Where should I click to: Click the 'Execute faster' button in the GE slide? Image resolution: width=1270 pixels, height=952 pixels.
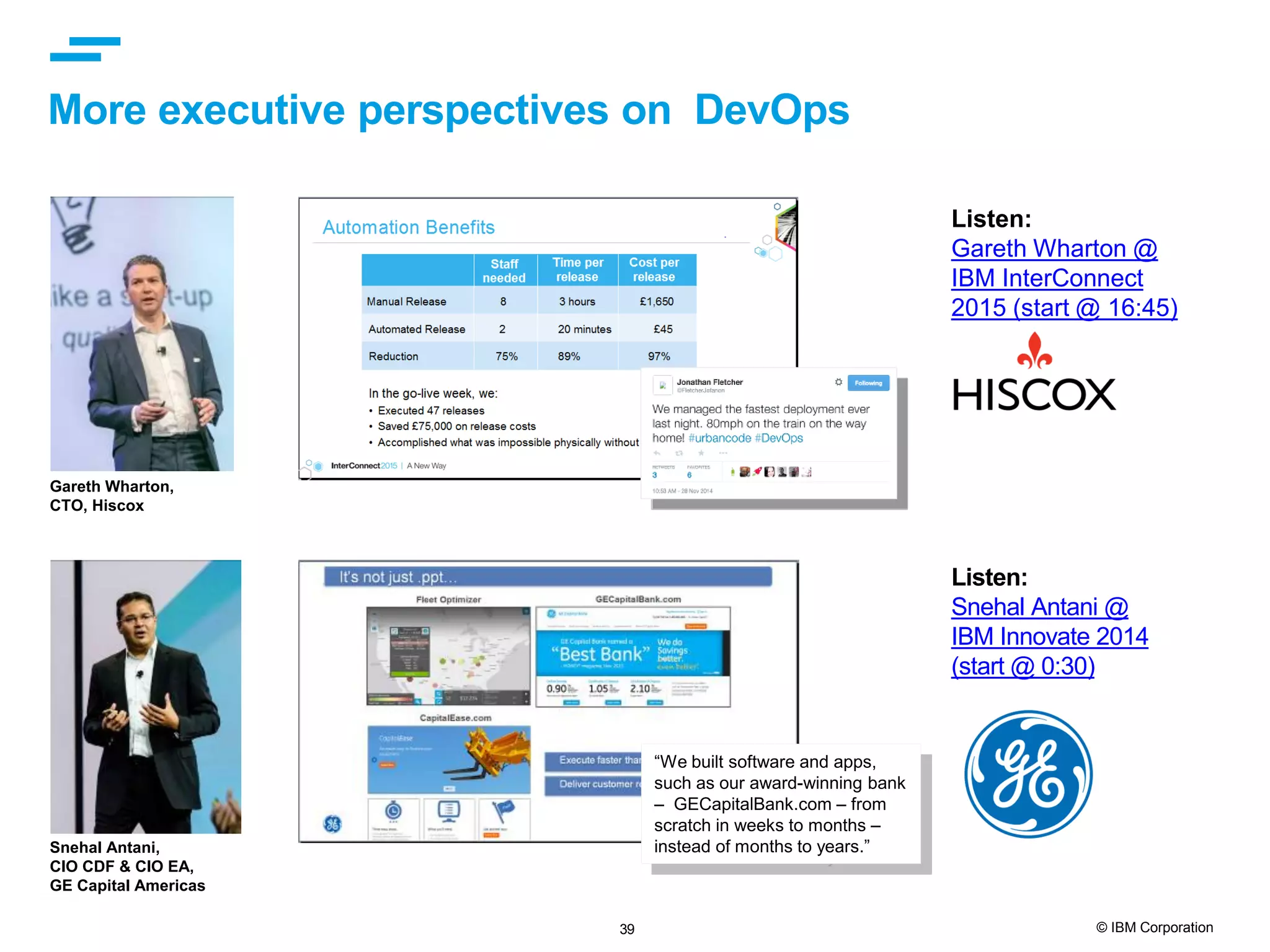point(593,760)
